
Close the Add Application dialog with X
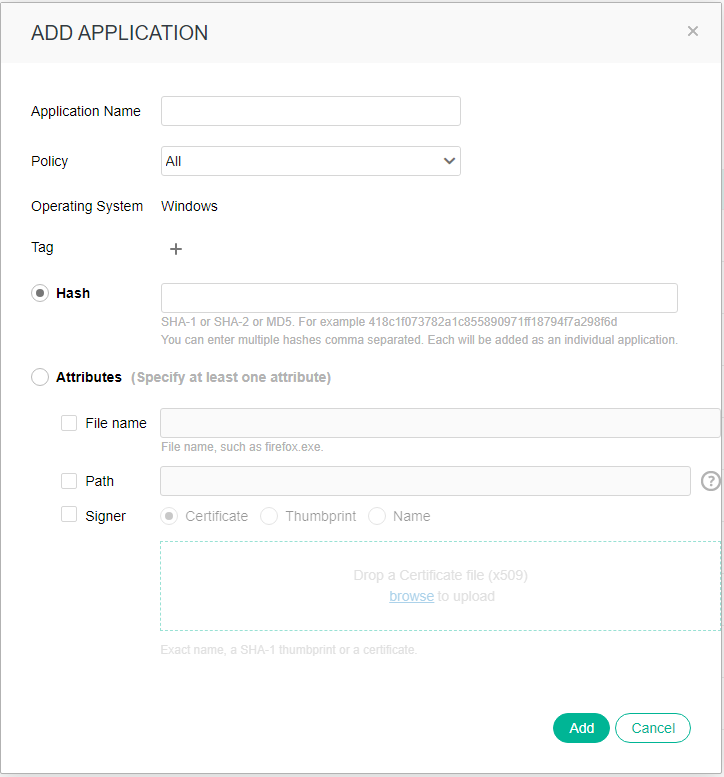tap(693, 31)
